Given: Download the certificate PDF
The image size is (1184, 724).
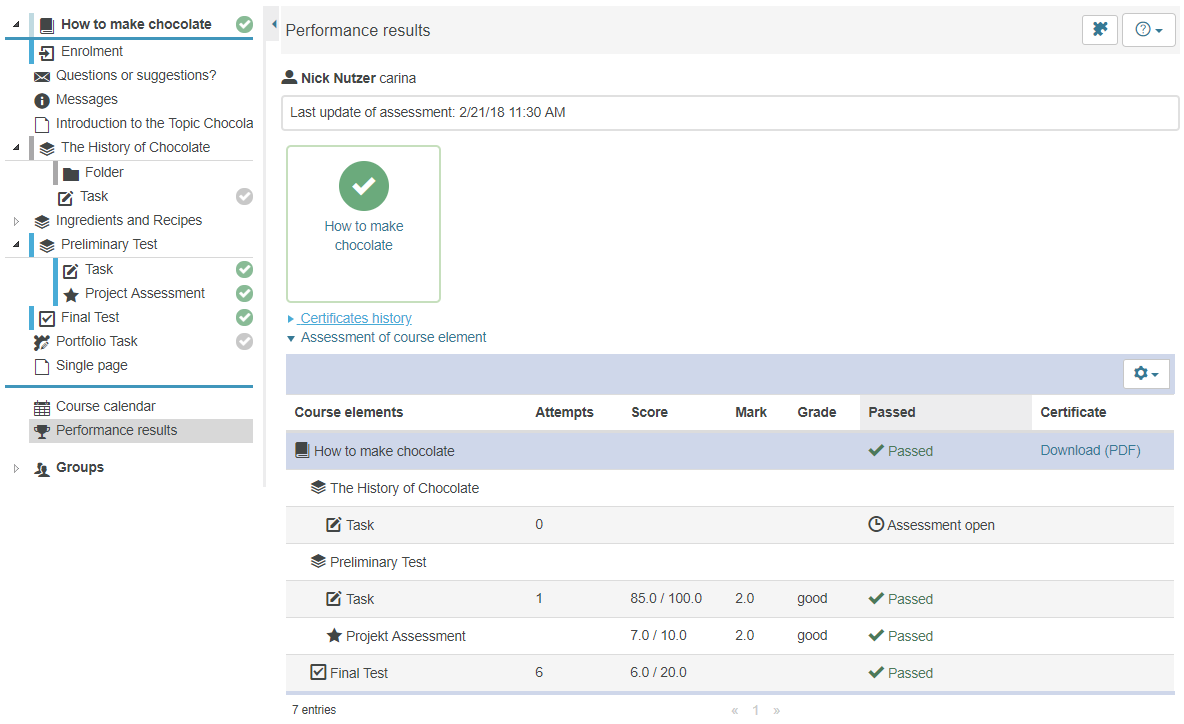Looking at the screenshot, I should point(1090,451).
